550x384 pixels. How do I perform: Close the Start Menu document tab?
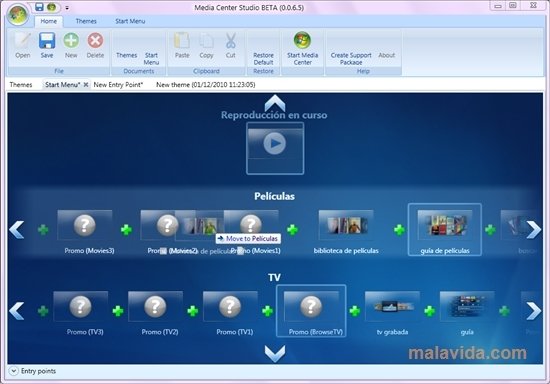point(86,85)
